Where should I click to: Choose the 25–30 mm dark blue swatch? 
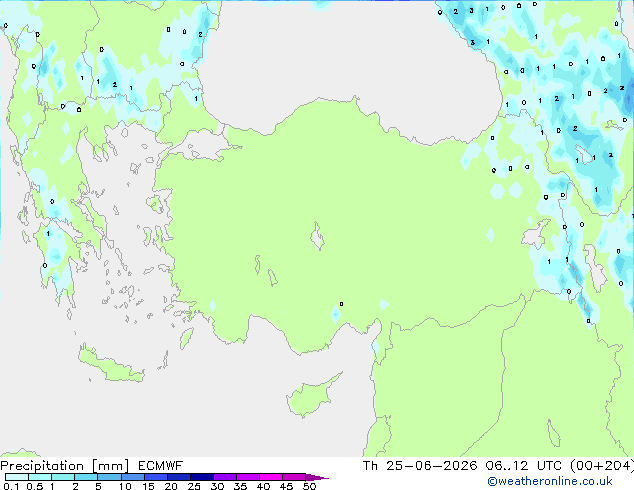201,477
